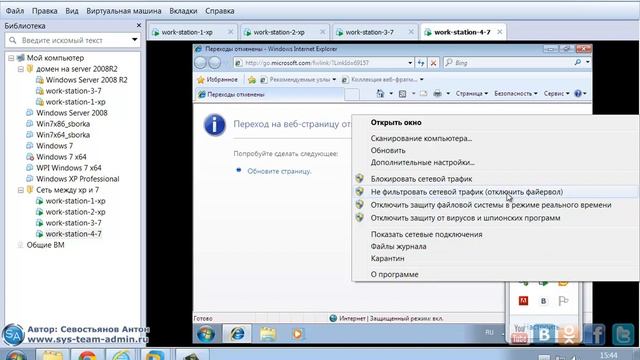Open the Виртуальная машина menu
The width and height of the screenshot is (640, 360).
[x=124, y=11]
